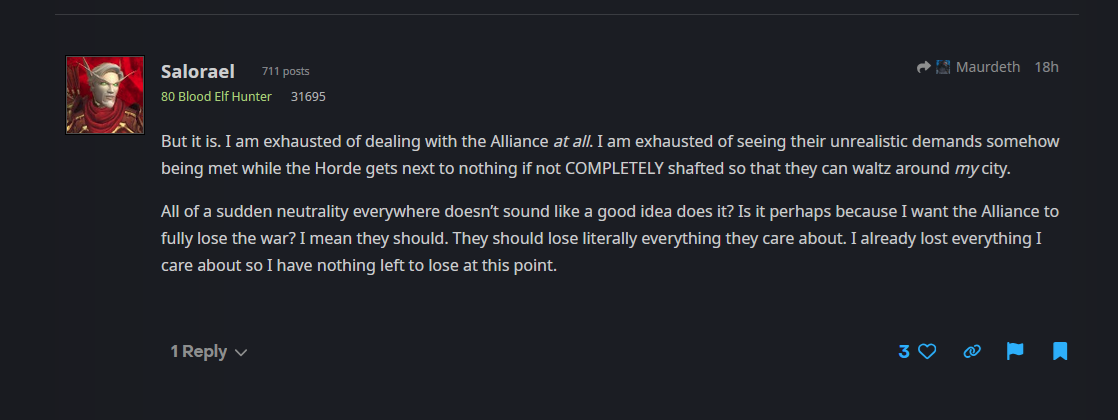Jump to Maurdeth's replied-to post
1118x420 pixels.
[988, 67]
